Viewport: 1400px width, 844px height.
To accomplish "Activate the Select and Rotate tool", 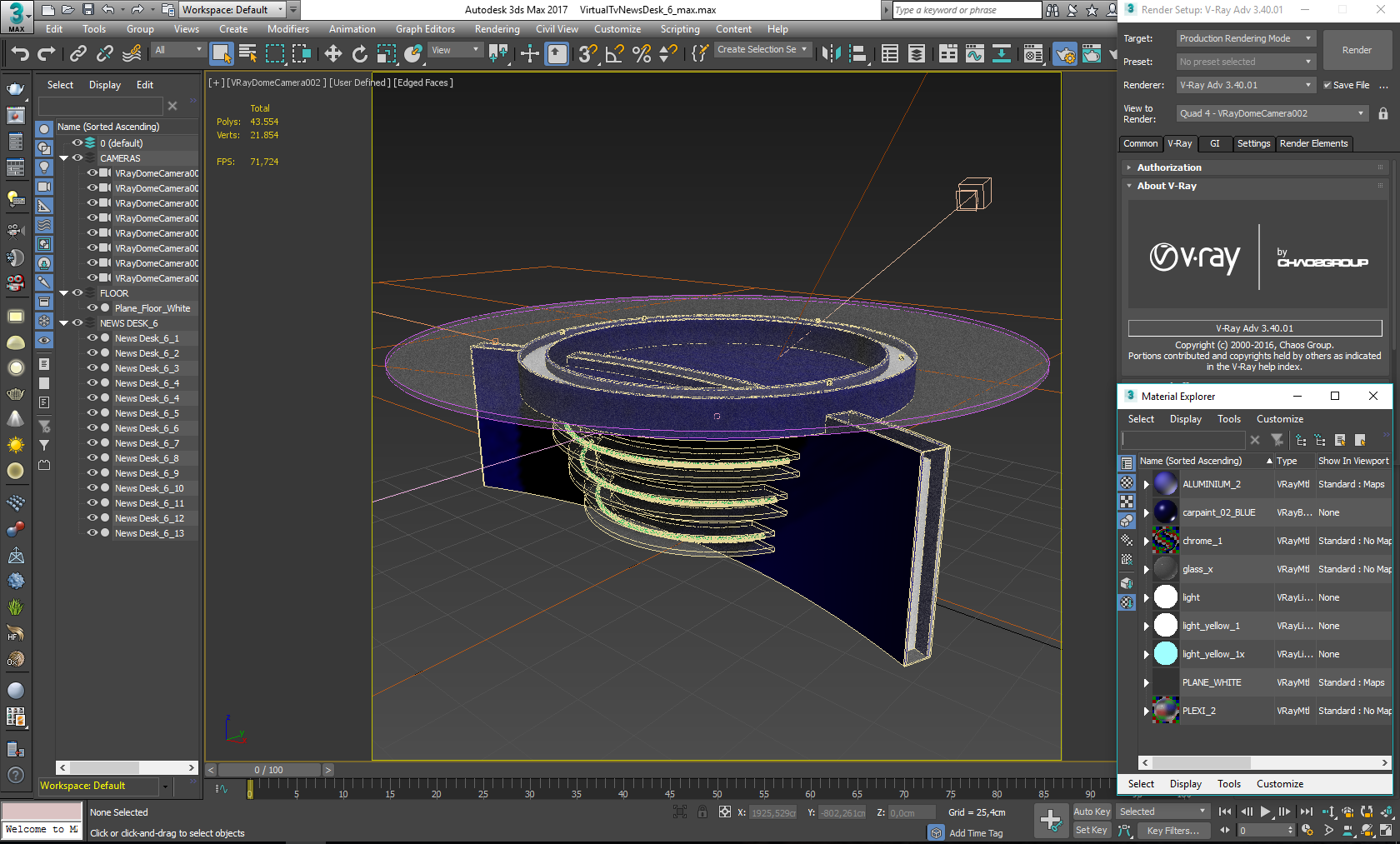I will point(360,54).
